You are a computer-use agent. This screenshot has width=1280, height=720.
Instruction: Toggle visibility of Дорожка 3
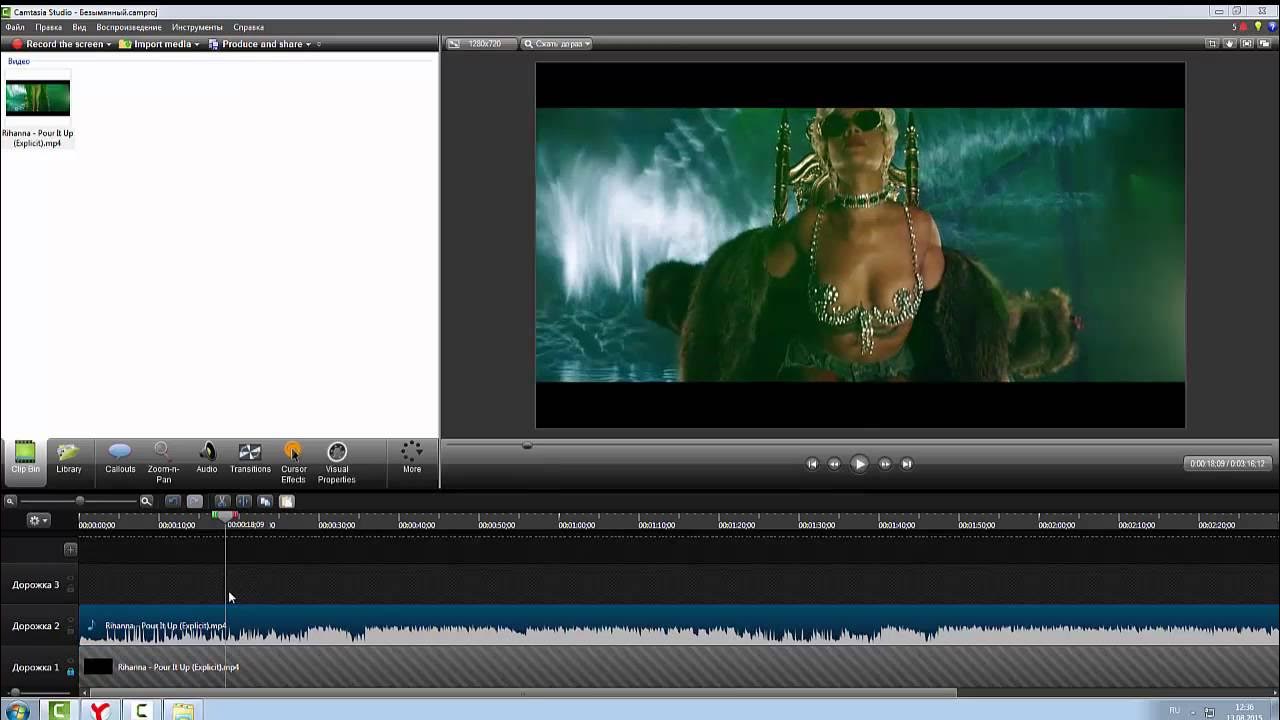[70, 580]
